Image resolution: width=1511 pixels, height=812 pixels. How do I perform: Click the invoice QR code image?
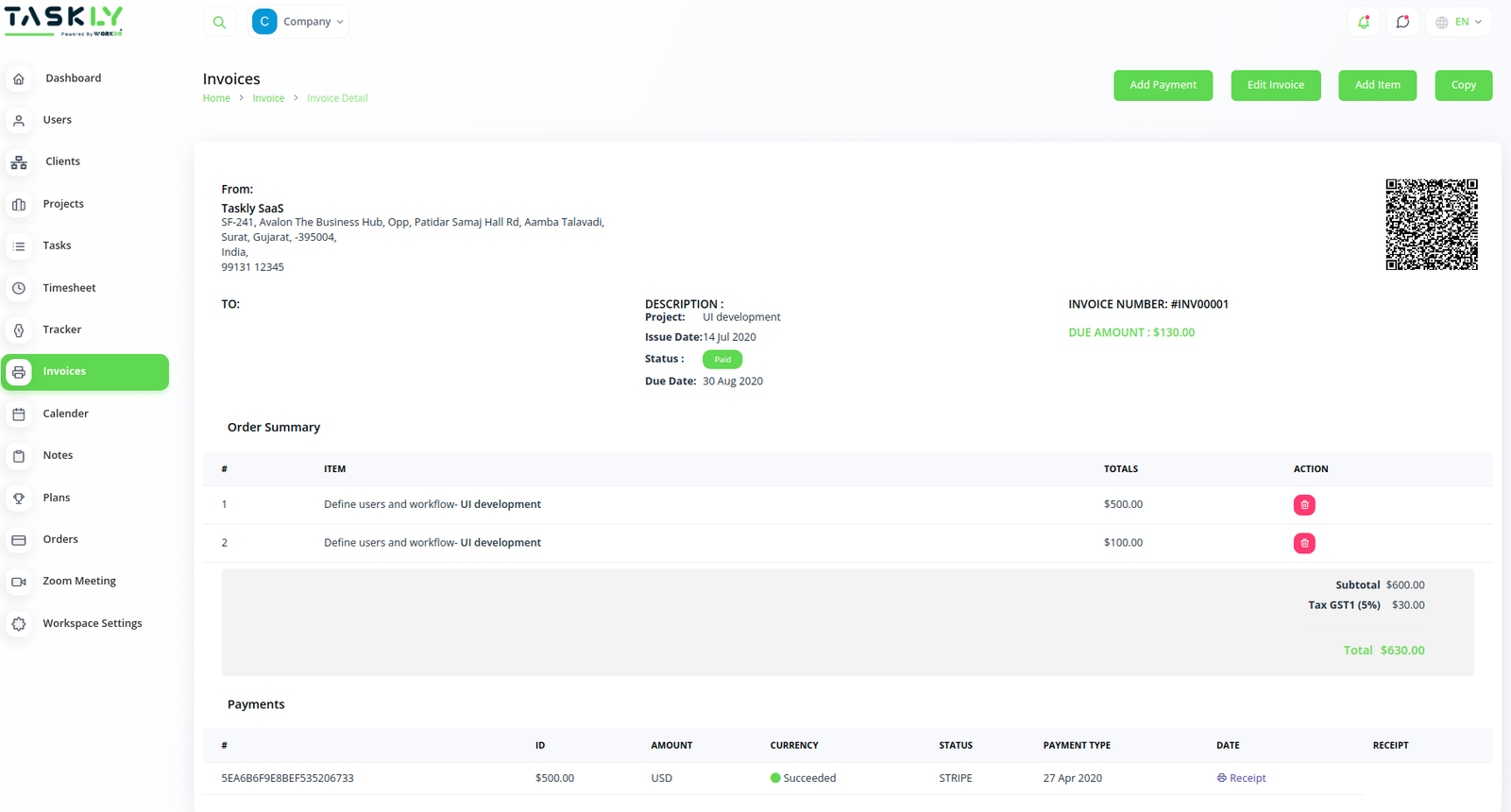click(1431, 225)
